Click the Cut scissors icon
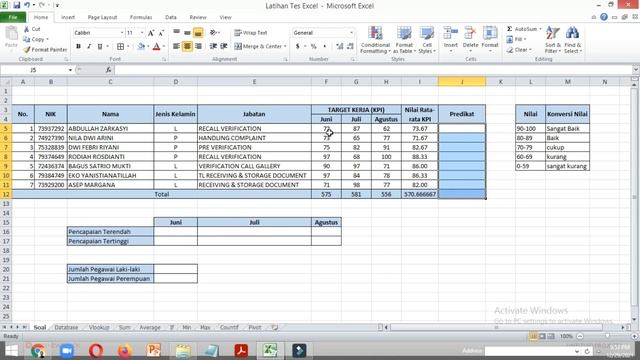The width and height of the screenshot is (640, 360). point(27,29)
